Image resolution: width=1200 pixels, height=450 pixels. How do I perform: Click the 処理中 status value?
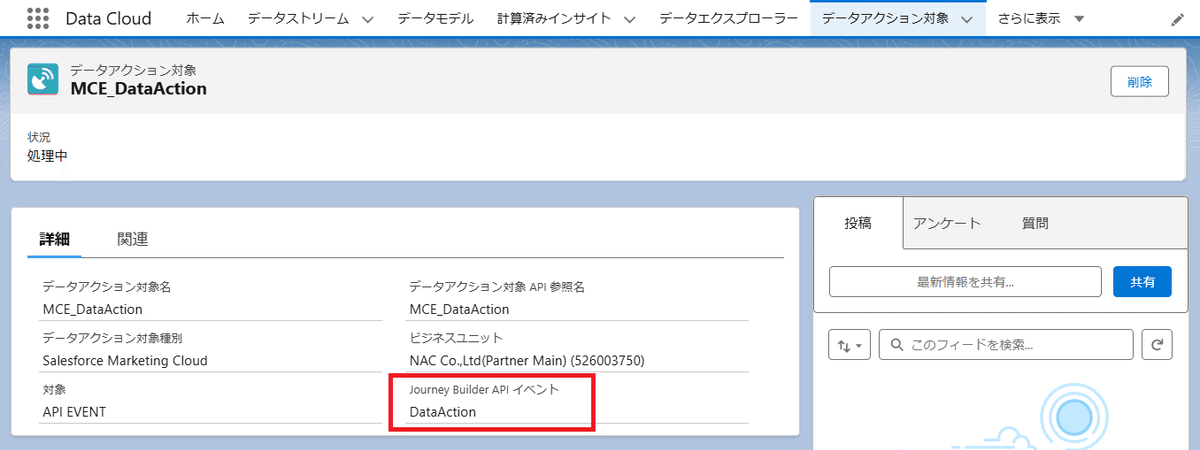coord(47,155)
